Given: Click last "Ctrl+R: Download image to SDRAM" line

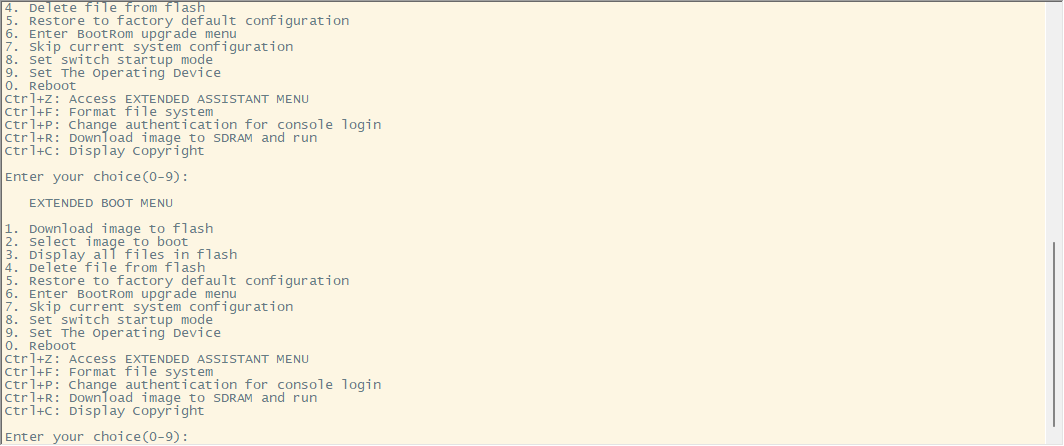Looking at the screenshot, I should (160, 398).
